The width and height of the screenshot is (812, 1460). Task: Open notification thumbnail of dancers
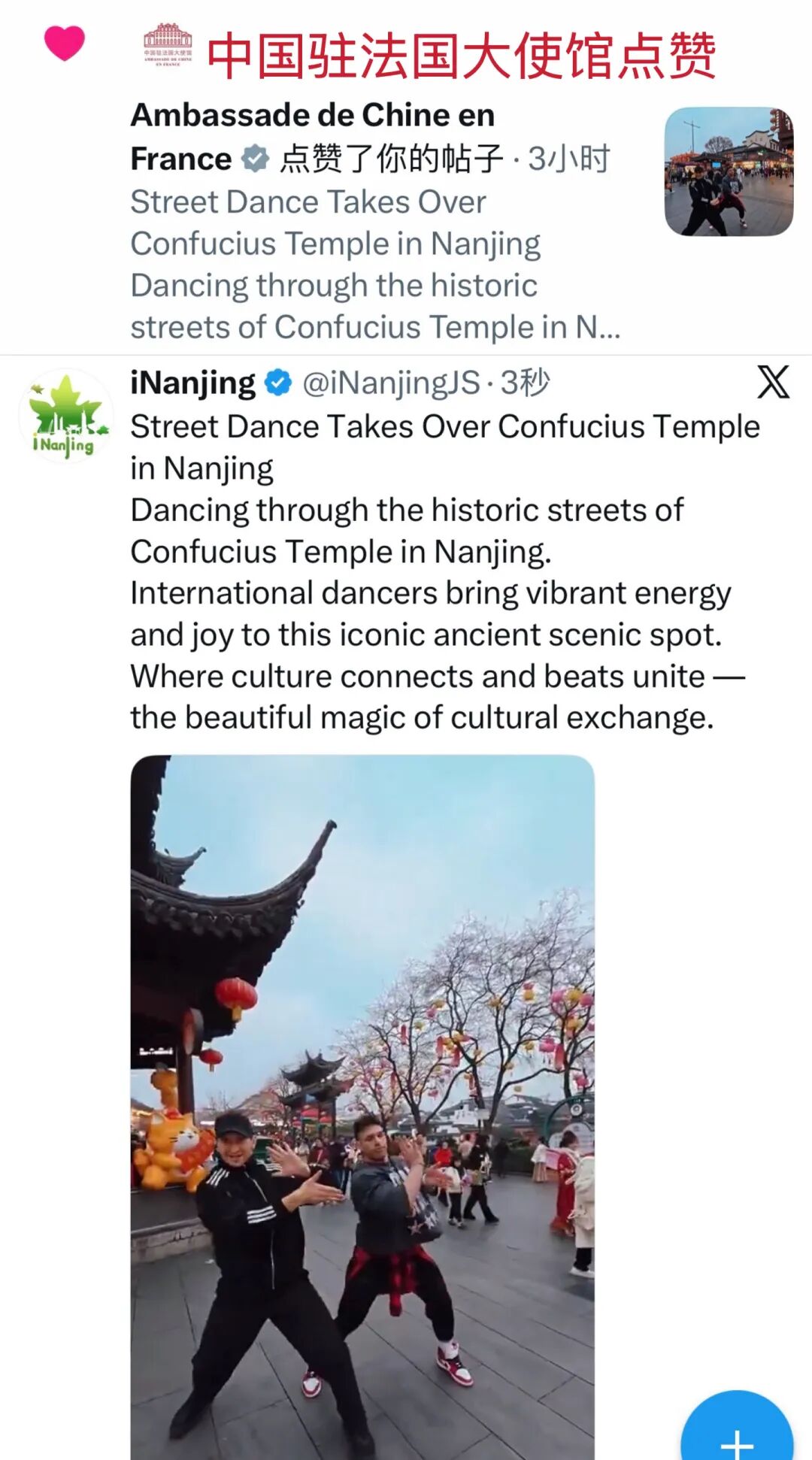[x=729, y=171]
